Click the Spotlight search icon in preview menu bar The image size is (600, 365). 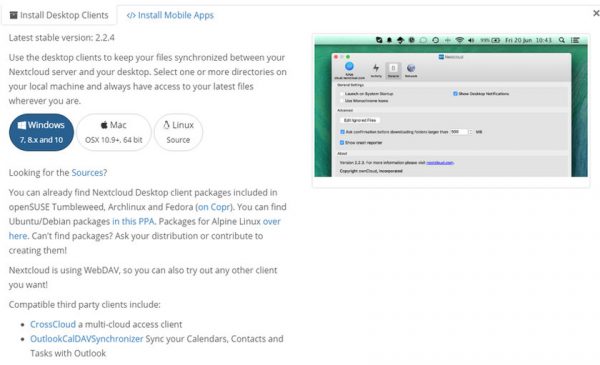click(562, 40)
